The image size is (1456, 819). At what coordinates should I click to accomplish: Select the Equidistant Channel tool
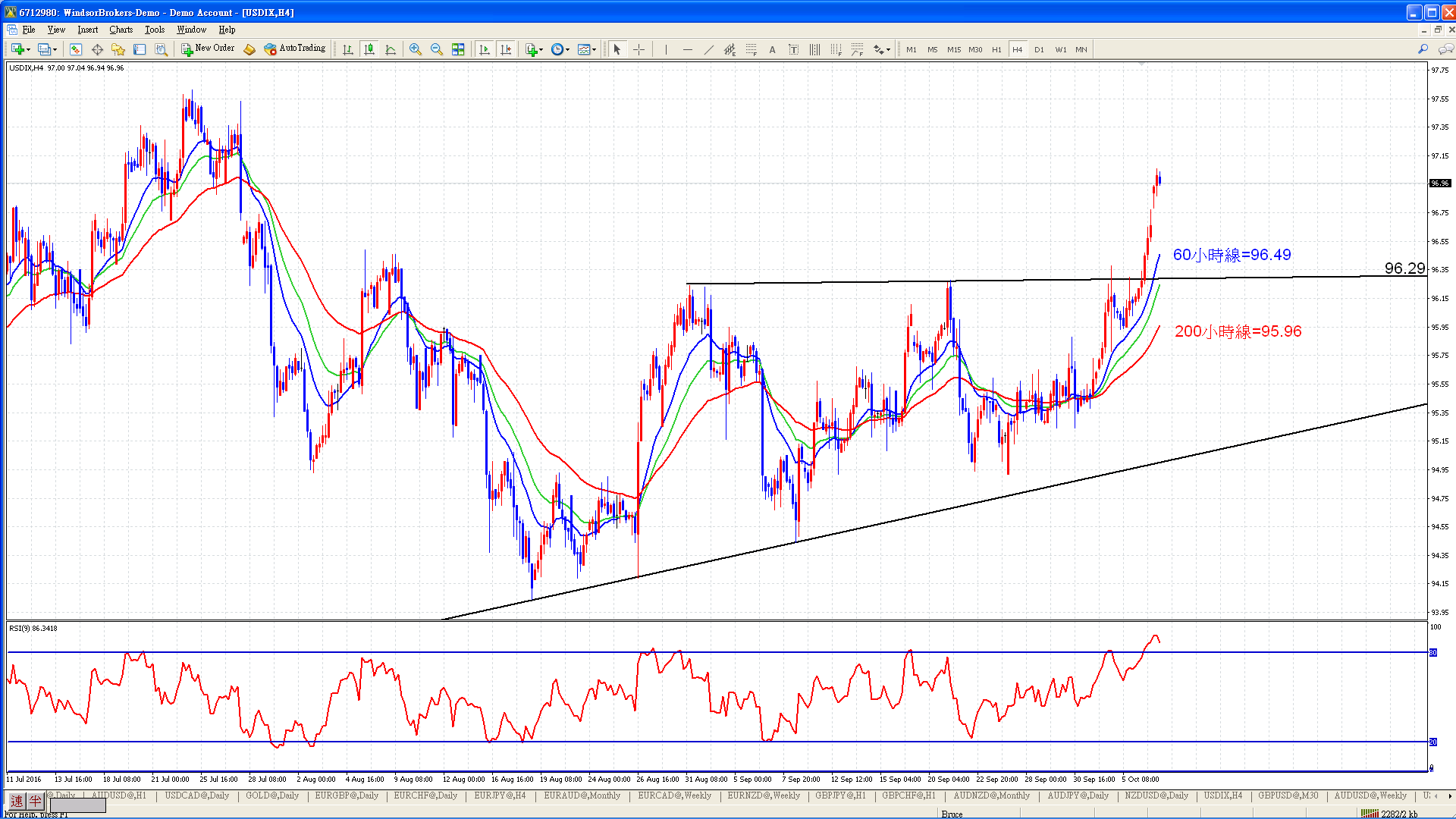coord(730,49)
